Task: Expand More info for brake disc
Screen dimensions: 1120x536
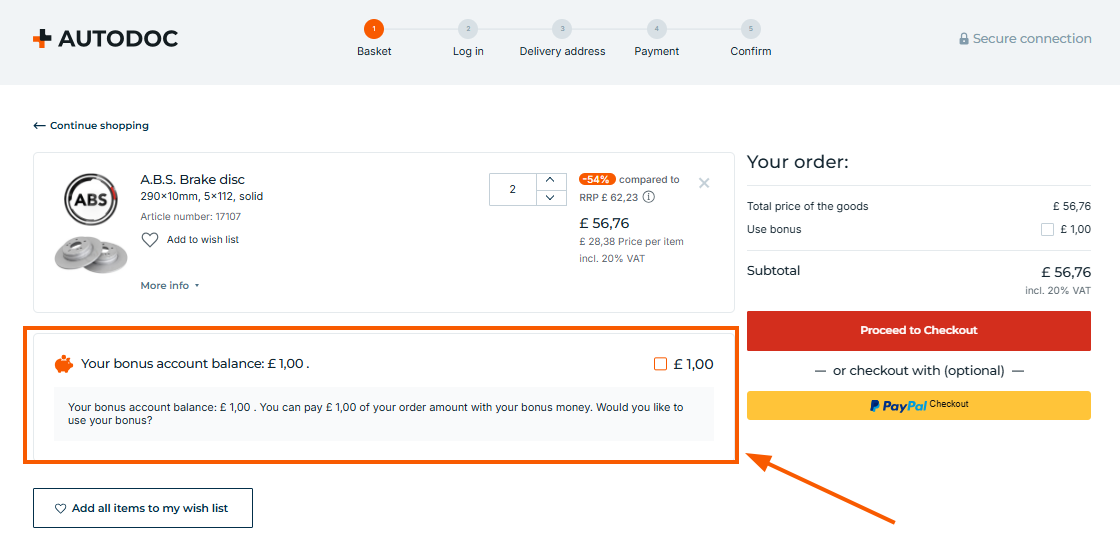Action: tap(170, 286)
